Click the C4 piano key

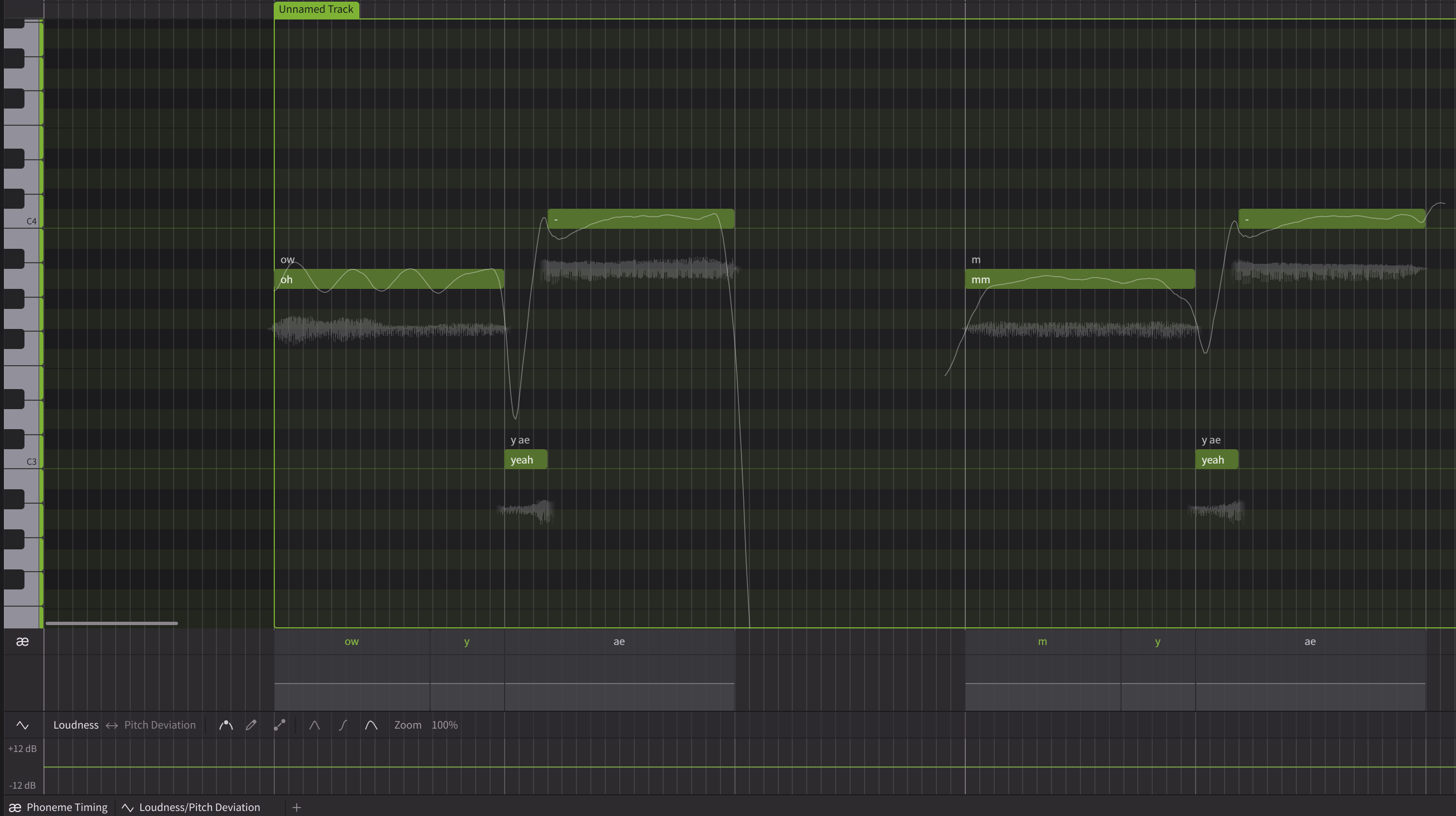pyautogui.click(x=22, y=212)
